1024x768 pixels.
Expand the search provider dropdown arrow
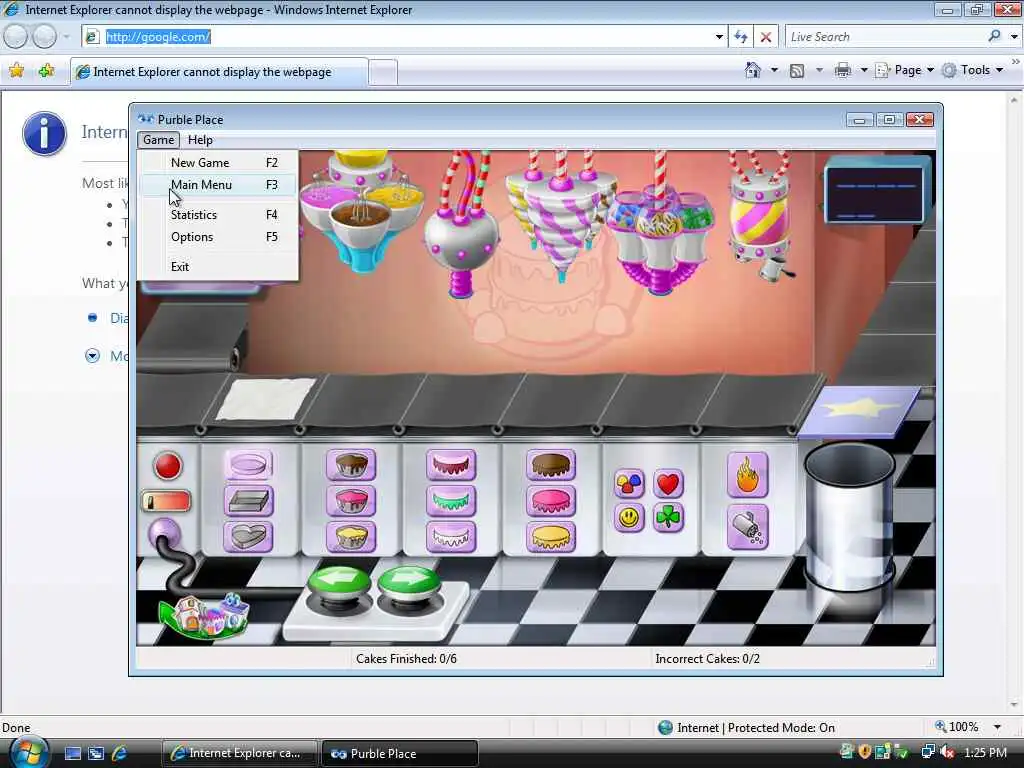point(1014,37)
